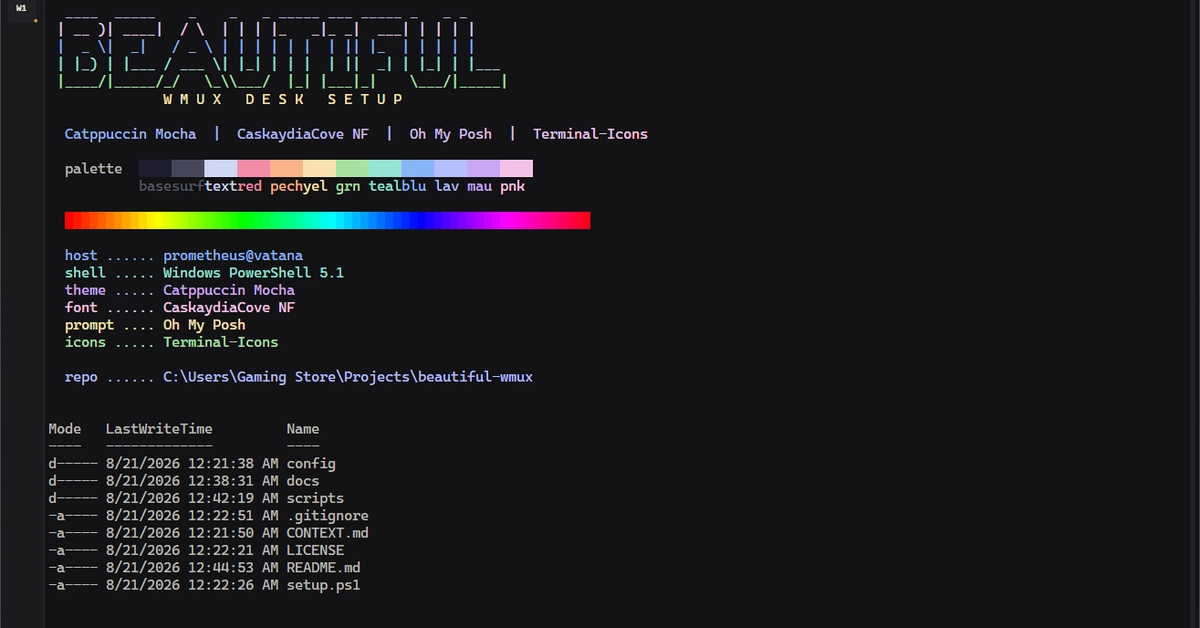Pick the pink (pnk) palette swatch
The width and height of the screenshot is (1200, 628).
pos(516,168)
